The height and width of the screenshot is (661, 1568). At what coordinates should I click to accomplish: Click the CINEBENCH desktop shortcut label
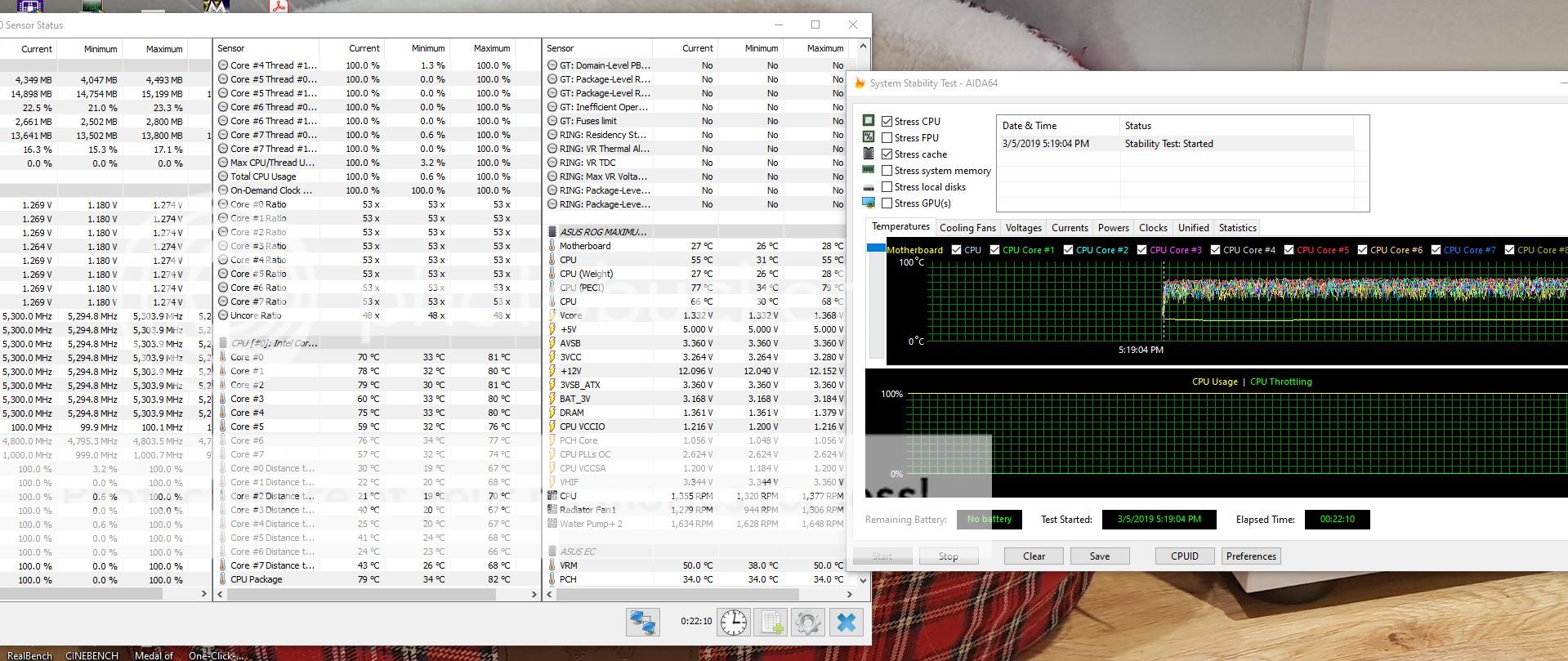click(92, 655)
